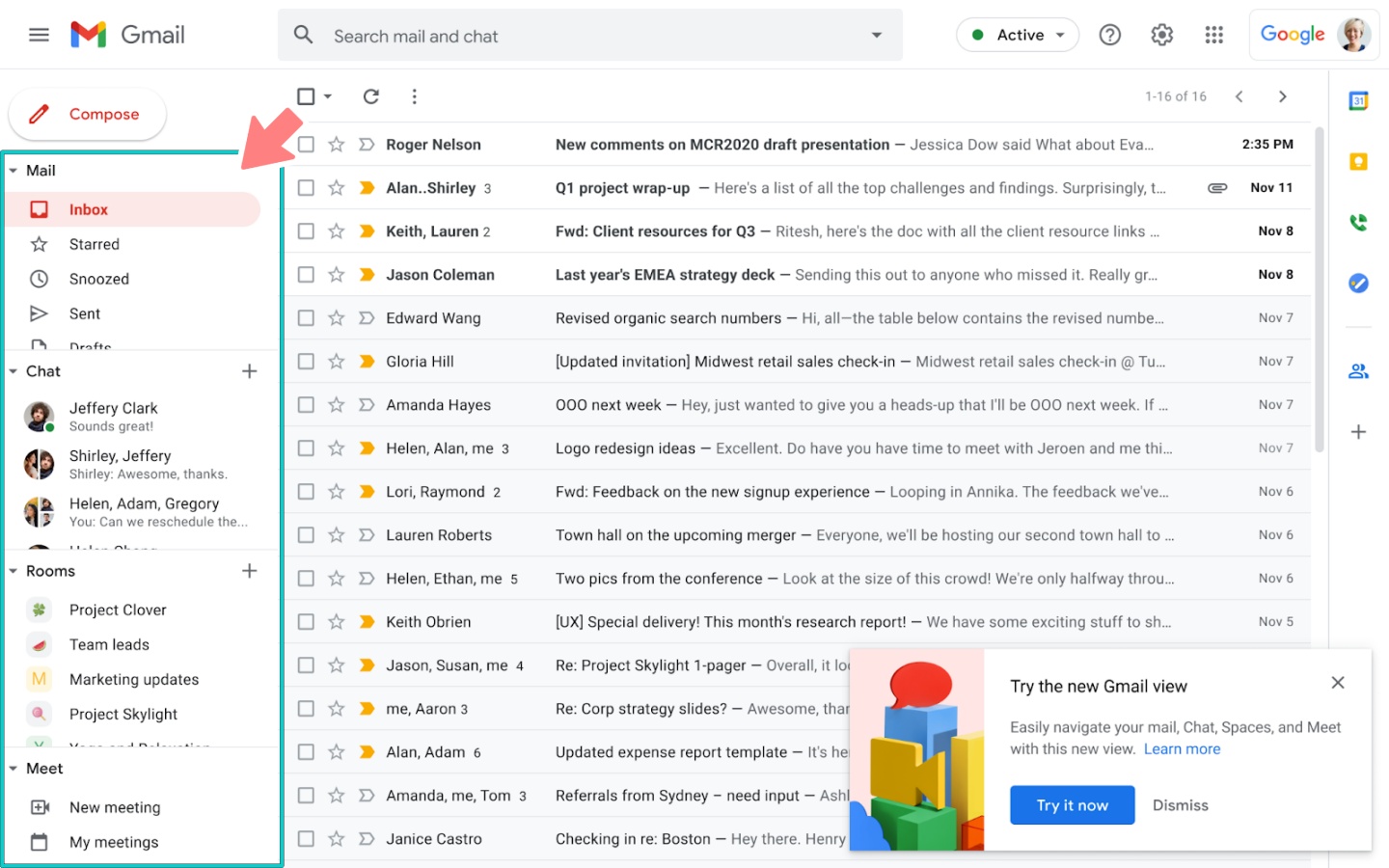Star the Roger Nelson email
The width and height of the screenshot is (1389, 868).
coord(337,145)
